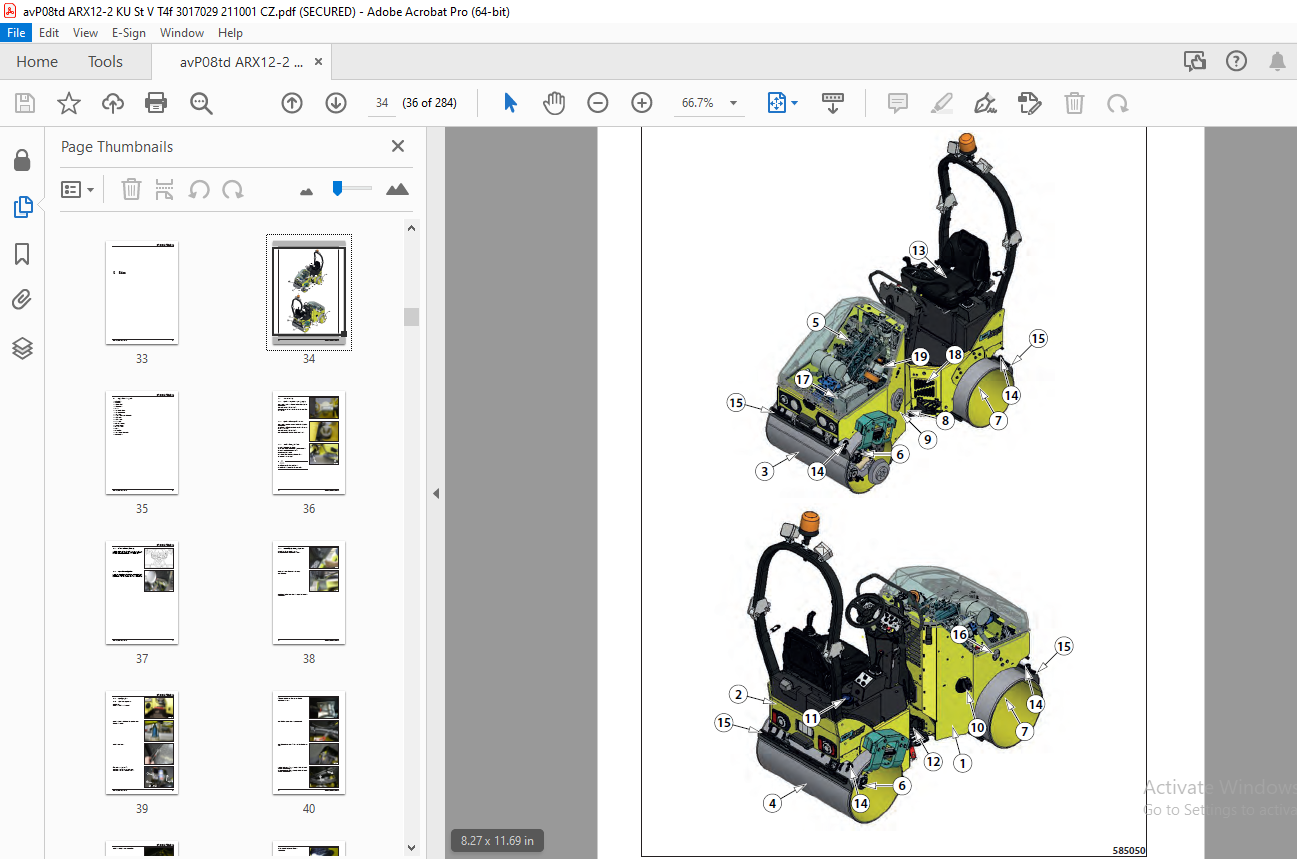
Task: Click thumbnails panel scroll up arrow
Action: point(412,228)
